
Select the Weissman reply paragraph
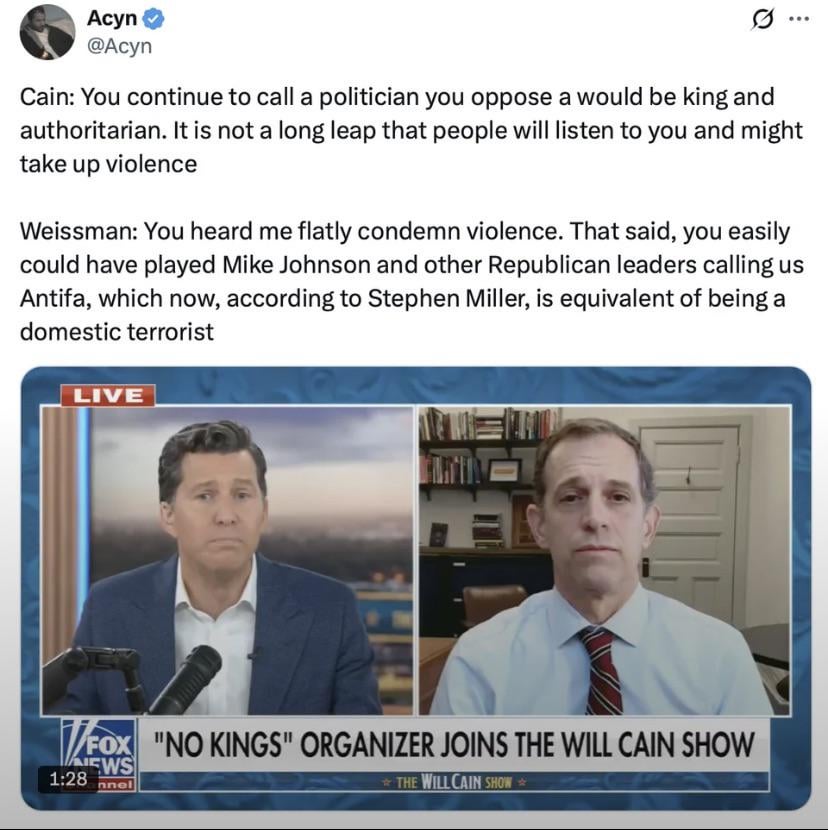point(412,281)
